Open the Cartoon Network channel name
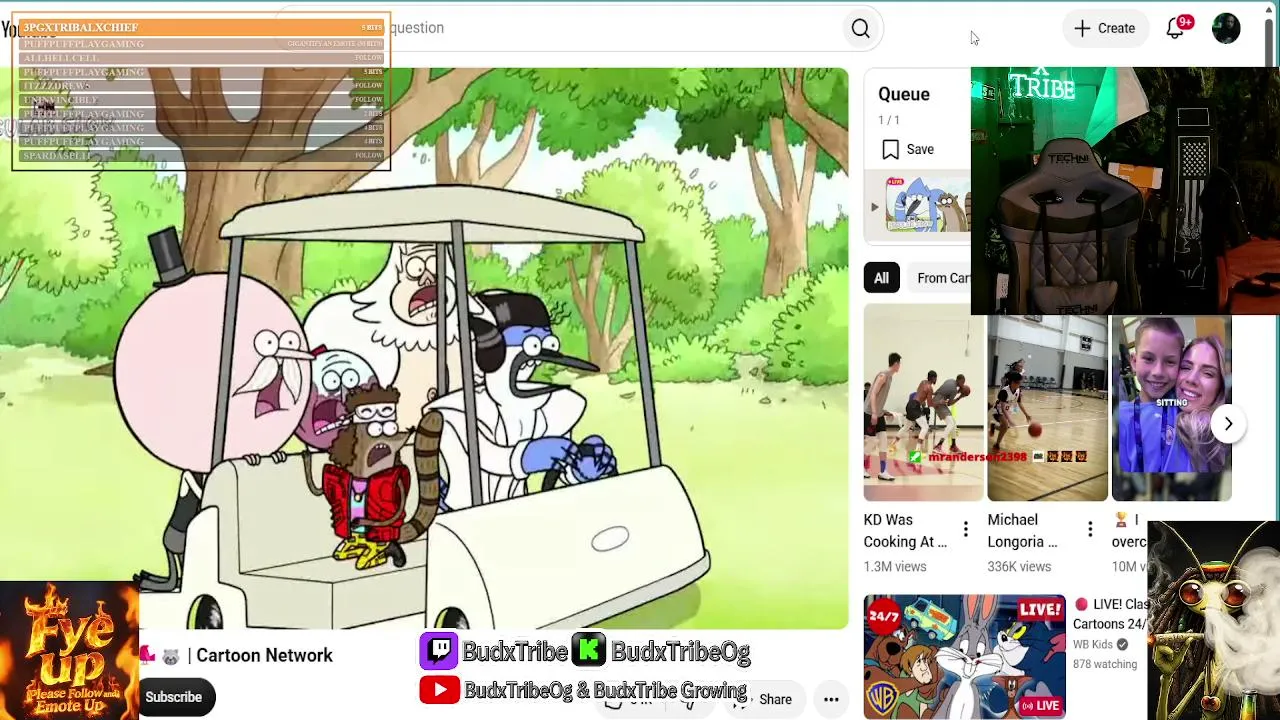This screenshot has height=720, width=1280. [x=264, y=655]
